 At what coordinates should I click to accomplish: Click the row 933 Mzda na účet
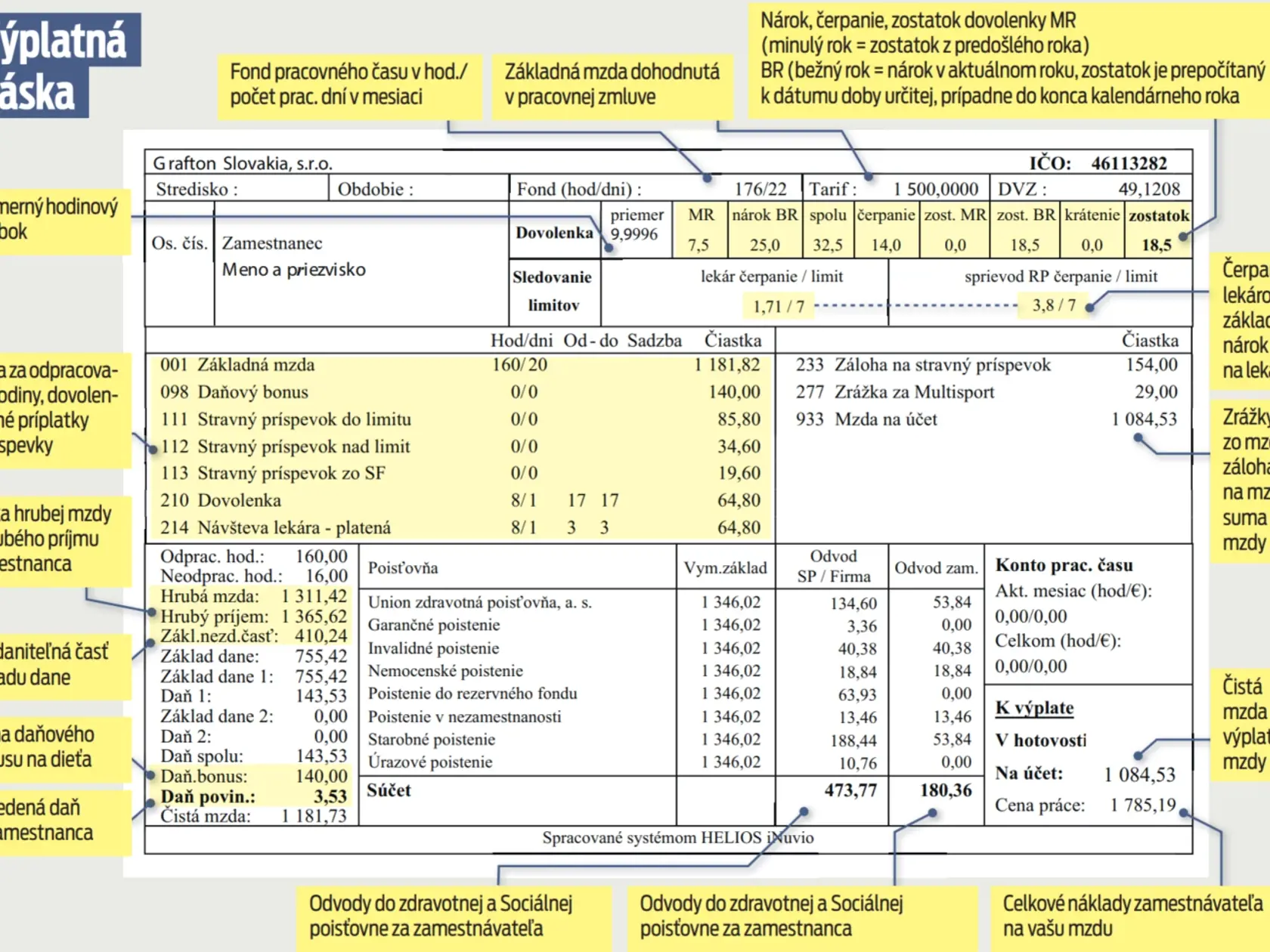point(987,419)
